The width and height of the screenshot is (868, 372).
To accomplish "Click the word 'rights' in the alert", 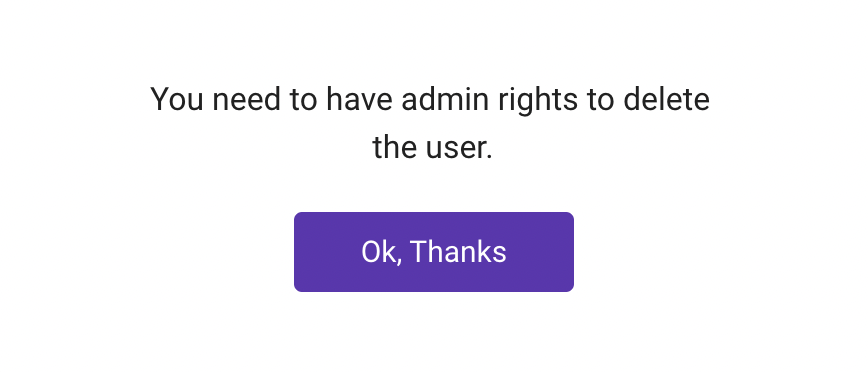I will (x=537, y=101).
